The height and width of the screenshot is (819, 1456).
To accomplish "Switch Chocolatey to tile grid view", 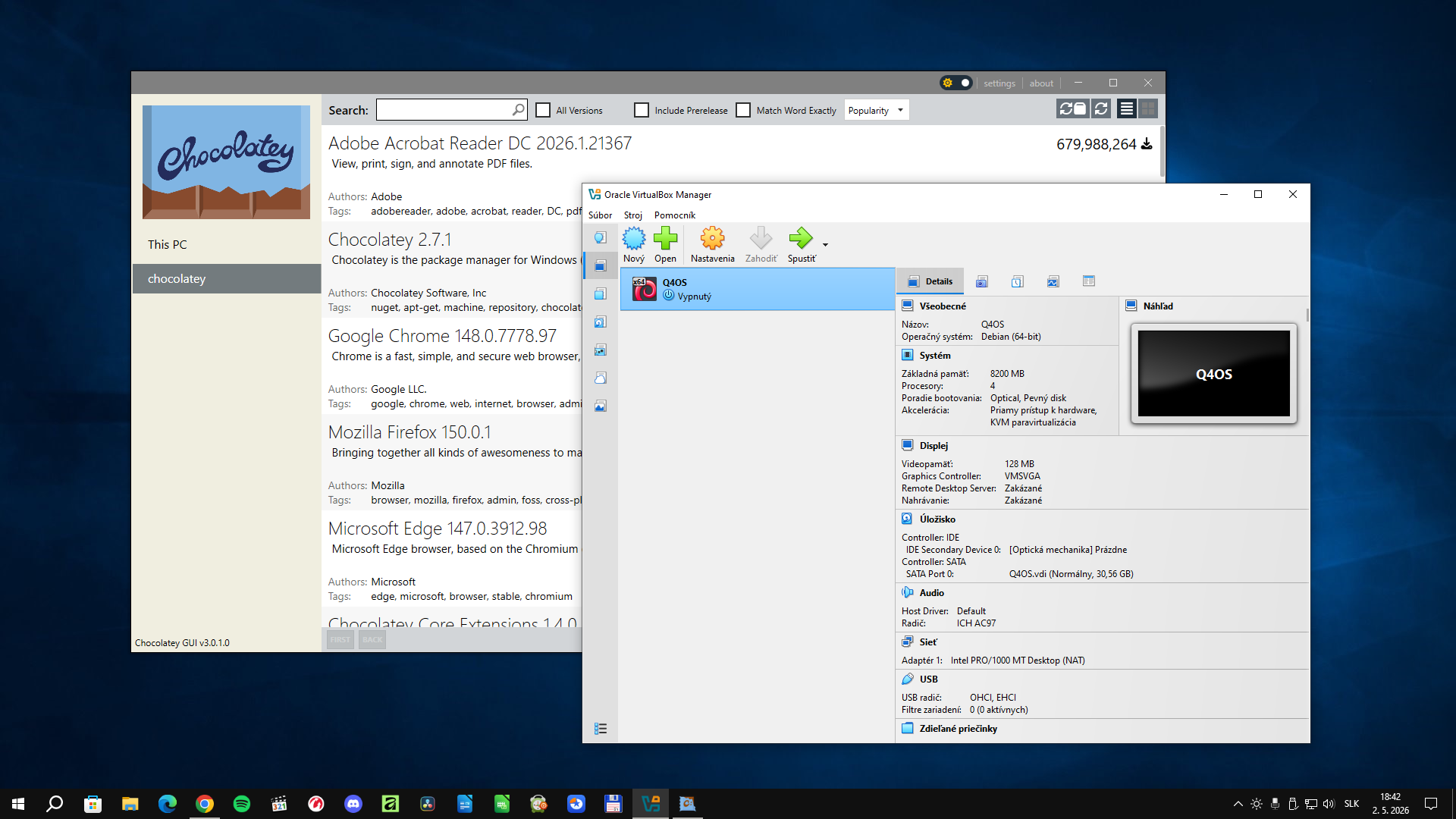I will [x=1148, y=109].
